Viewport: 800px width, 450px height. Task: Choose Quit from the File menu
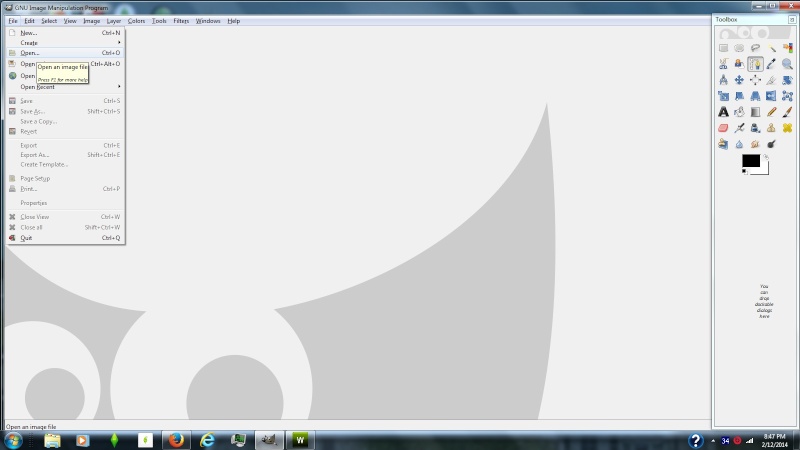tap(65, 238)
